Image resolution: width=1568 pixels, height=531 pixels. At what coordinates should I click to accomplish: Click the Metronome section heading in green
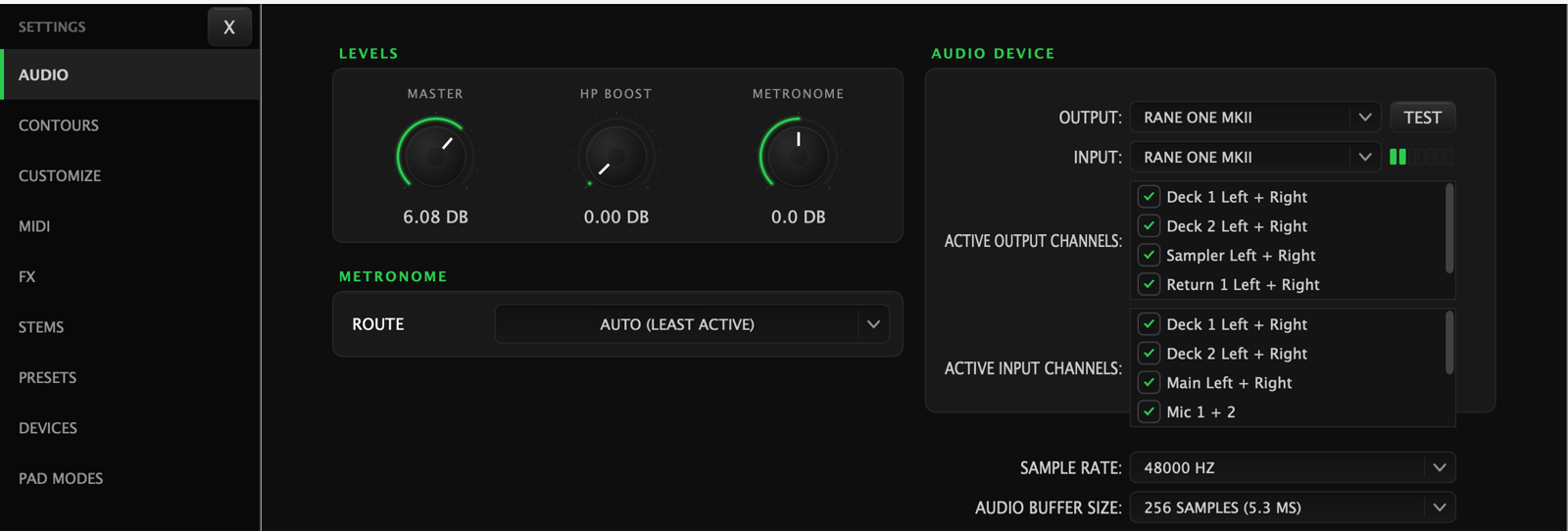(393, 277)
